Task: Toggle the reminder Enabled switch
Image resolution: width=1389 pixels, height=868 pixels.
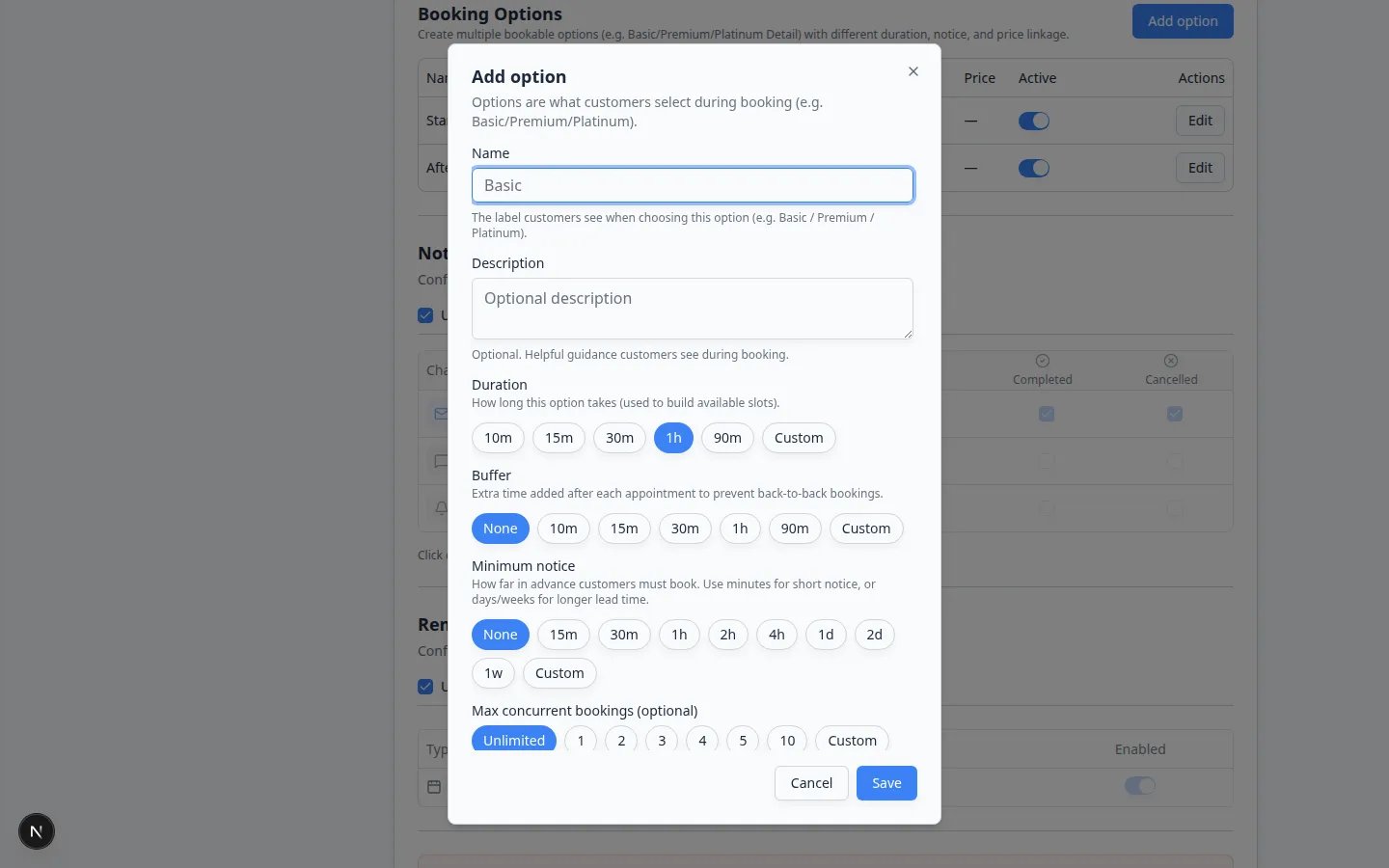Action: [x=1140, y=786]
